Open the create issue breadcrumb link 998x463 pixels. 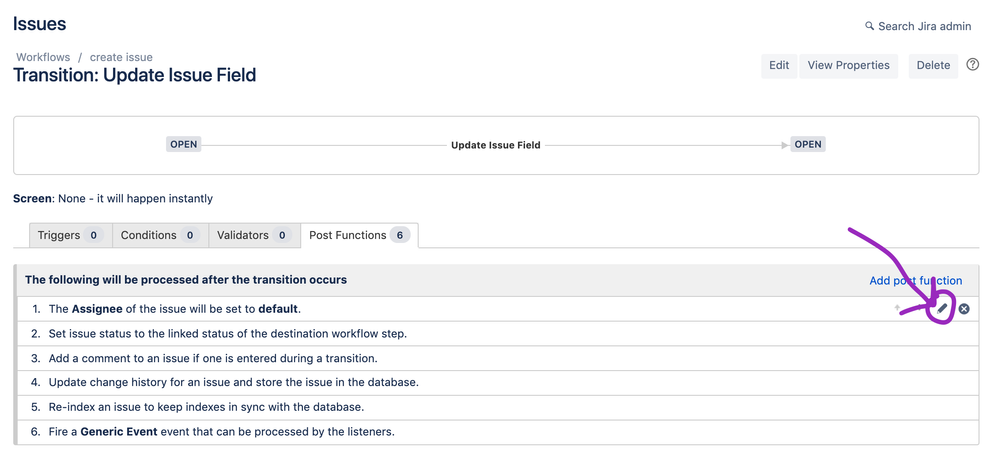[121, 57]
